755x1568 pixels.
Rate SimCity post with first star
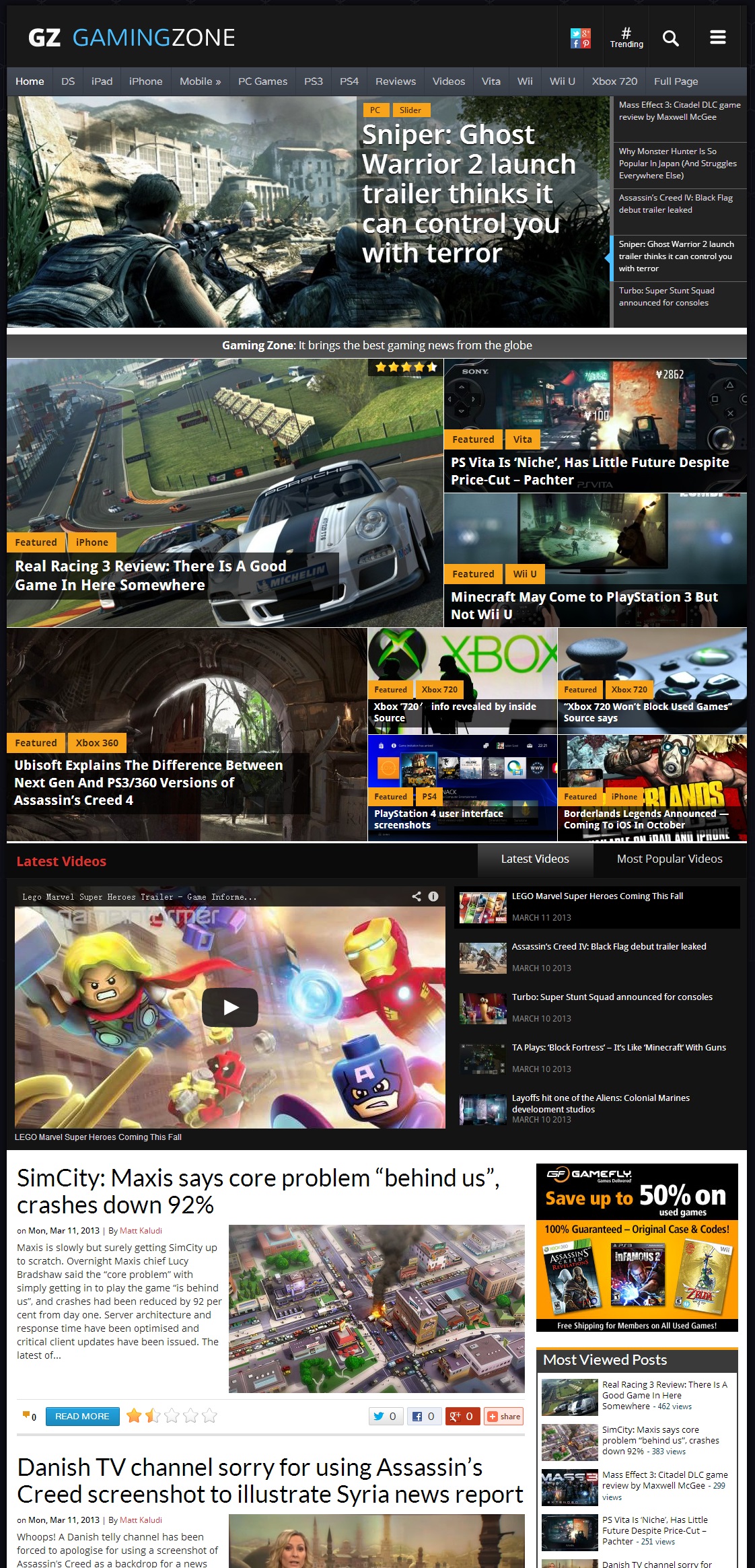click(x=134, y=1416)
